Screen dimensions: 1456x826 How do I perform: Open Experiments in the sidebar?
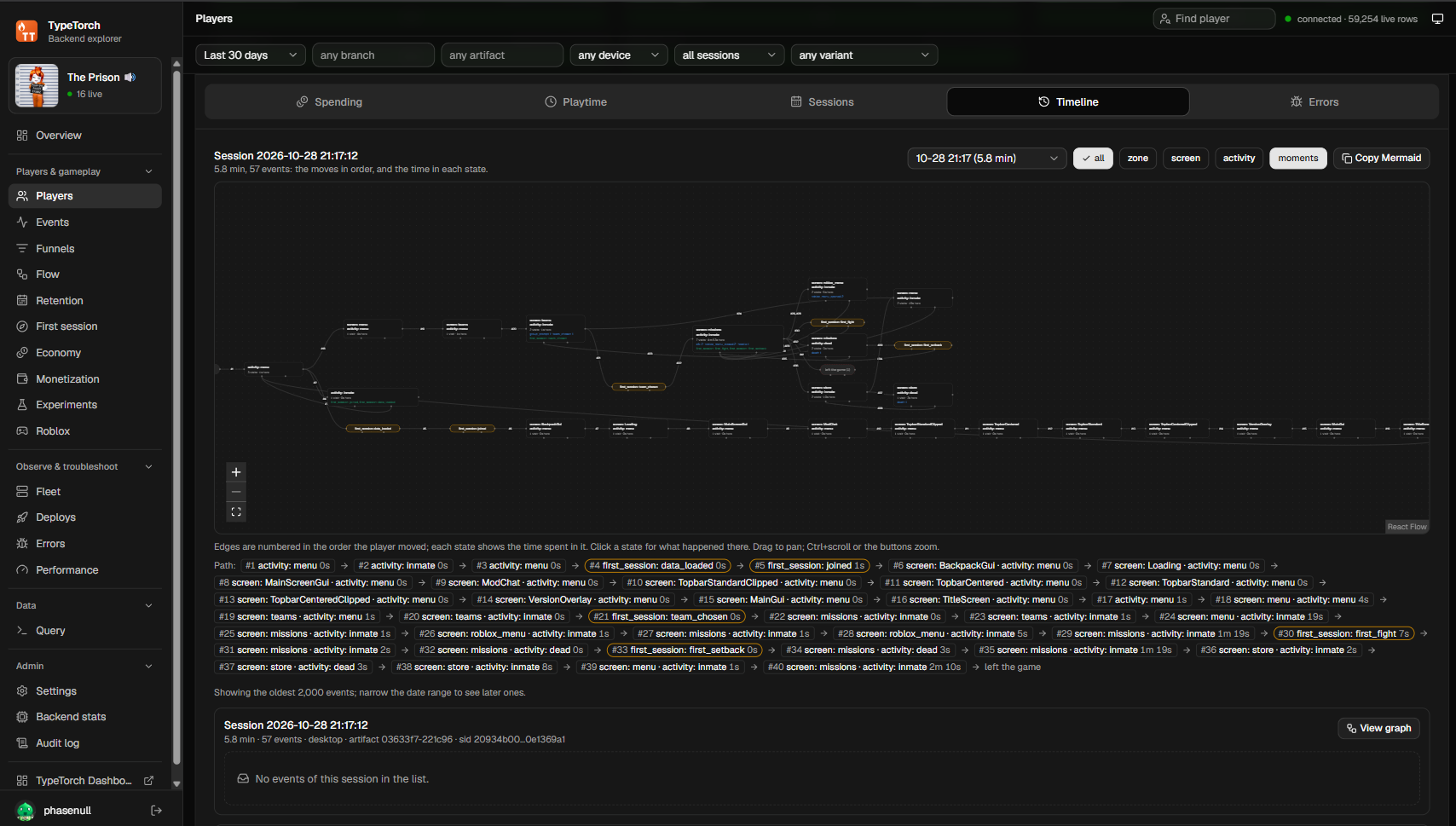coord(85,405)
